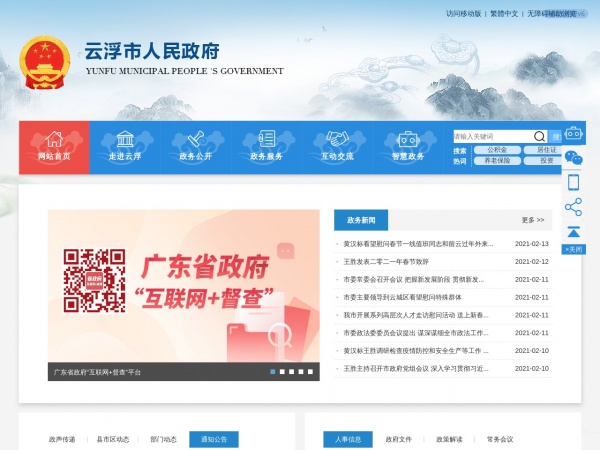This screenshot has height=450, width=600.
Task: Select the 人事信息 tab
Action: coord(348,439)
